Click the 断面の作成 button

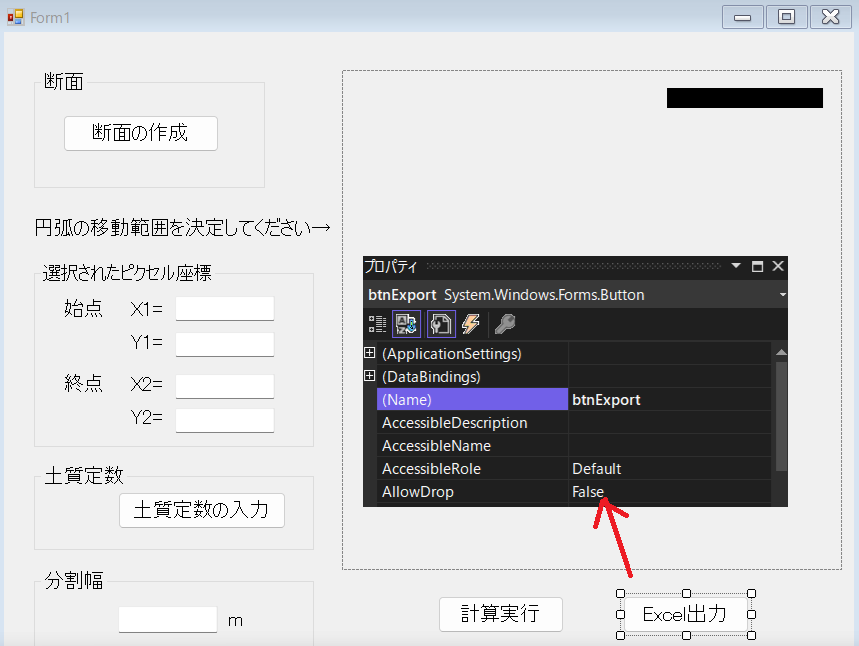tap(140, 133)
